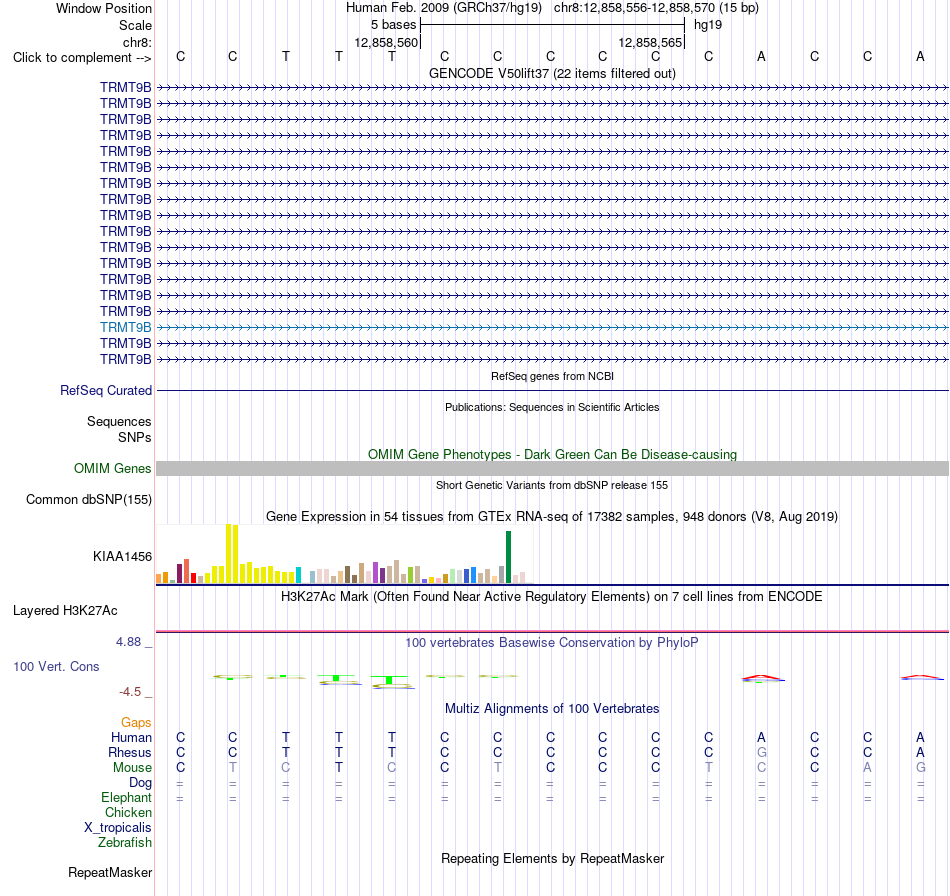Click the Elephant species label
The width and height of the screenshot is (950, 896).
[126, 798]
